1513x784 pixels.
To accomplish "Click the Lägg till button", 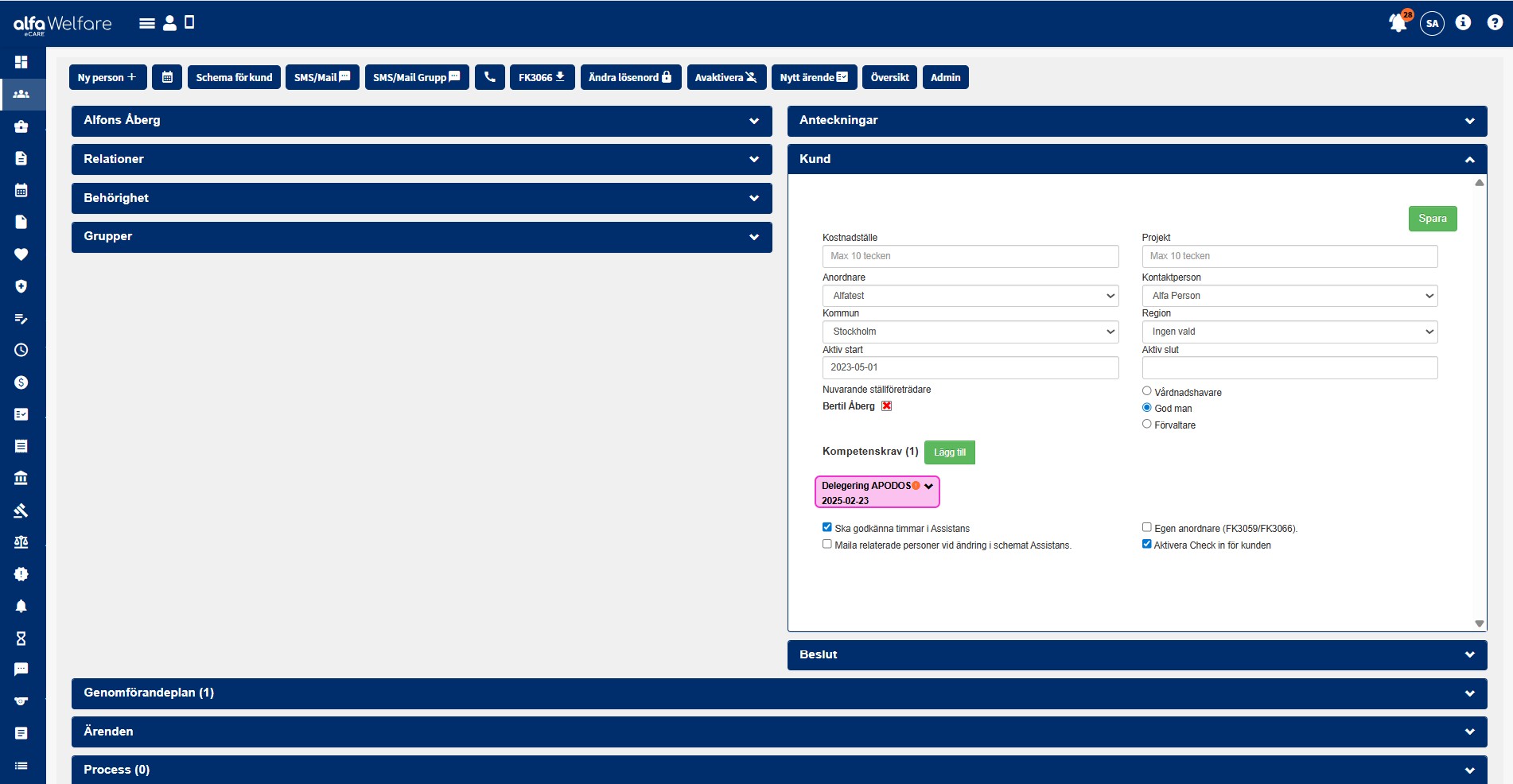I will tap(949, 452).
